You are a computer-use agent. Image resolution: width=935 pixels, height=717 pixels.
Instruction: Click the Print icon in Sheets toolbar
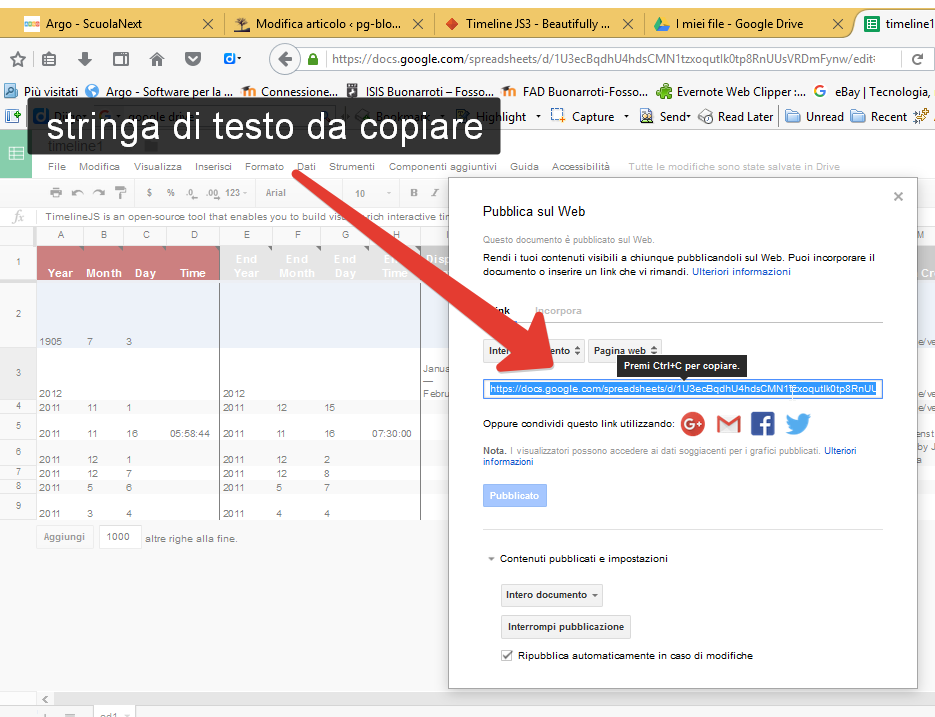(x=56, y=193)
